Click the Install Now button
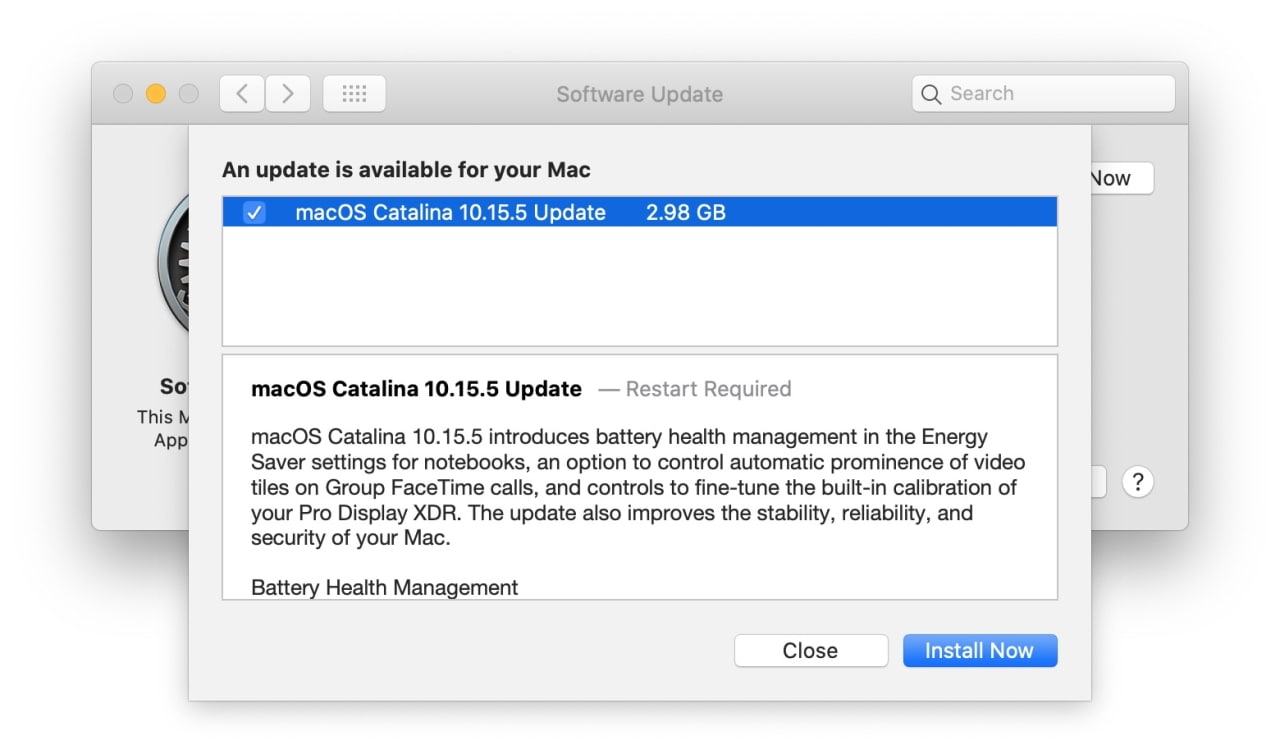Viewport: 1280px width, 745px height. [x=979, y=650]
